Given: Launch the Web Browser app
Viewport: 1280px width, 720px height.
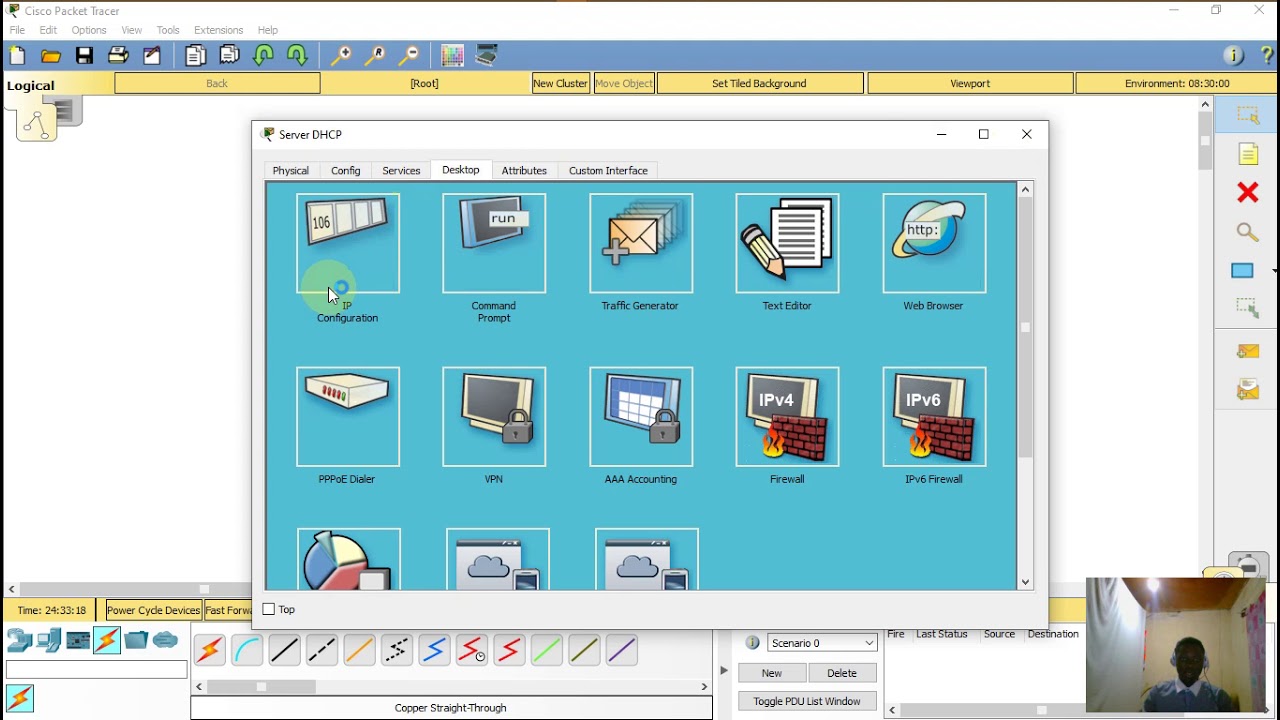Looking at the screenshot, I should [x=934, y=244].
